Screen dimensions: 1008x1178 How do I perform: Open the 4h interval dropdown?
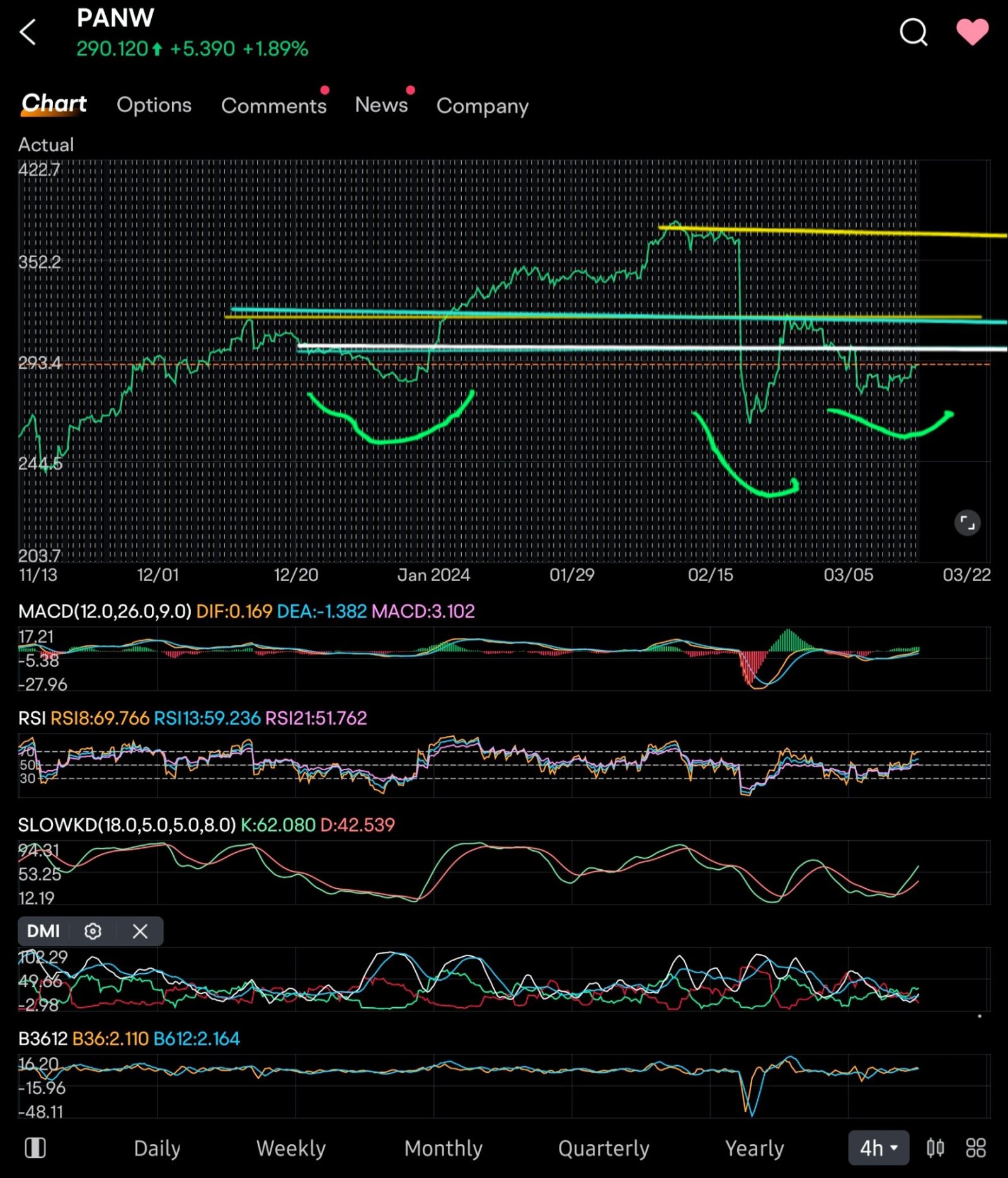pyautogui.click(x=878, y=1148)
